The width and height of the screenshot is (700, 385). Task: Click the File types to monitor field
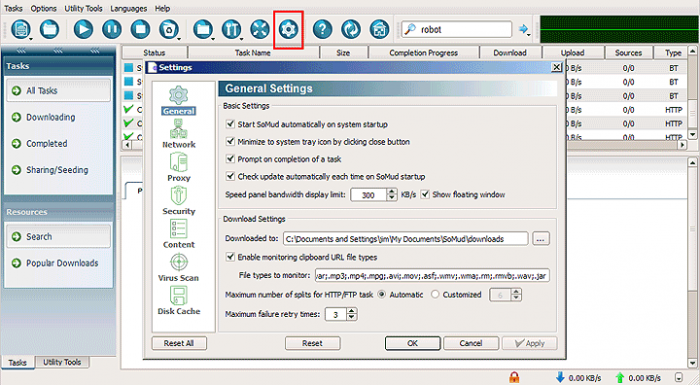(x=432, y=276)
